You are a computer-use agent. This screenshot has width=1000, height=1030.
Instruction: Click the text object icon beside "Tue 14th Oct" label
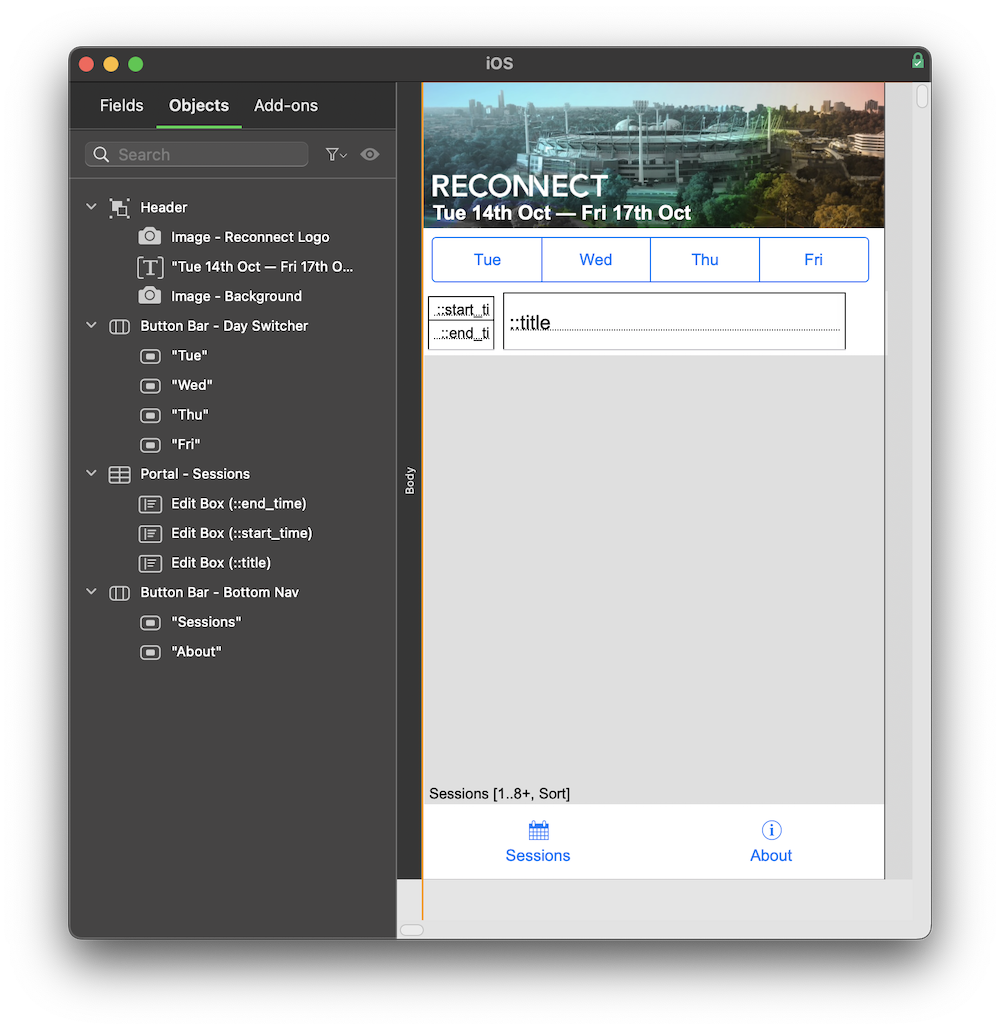pyautogui.click(x=151, y=267)
